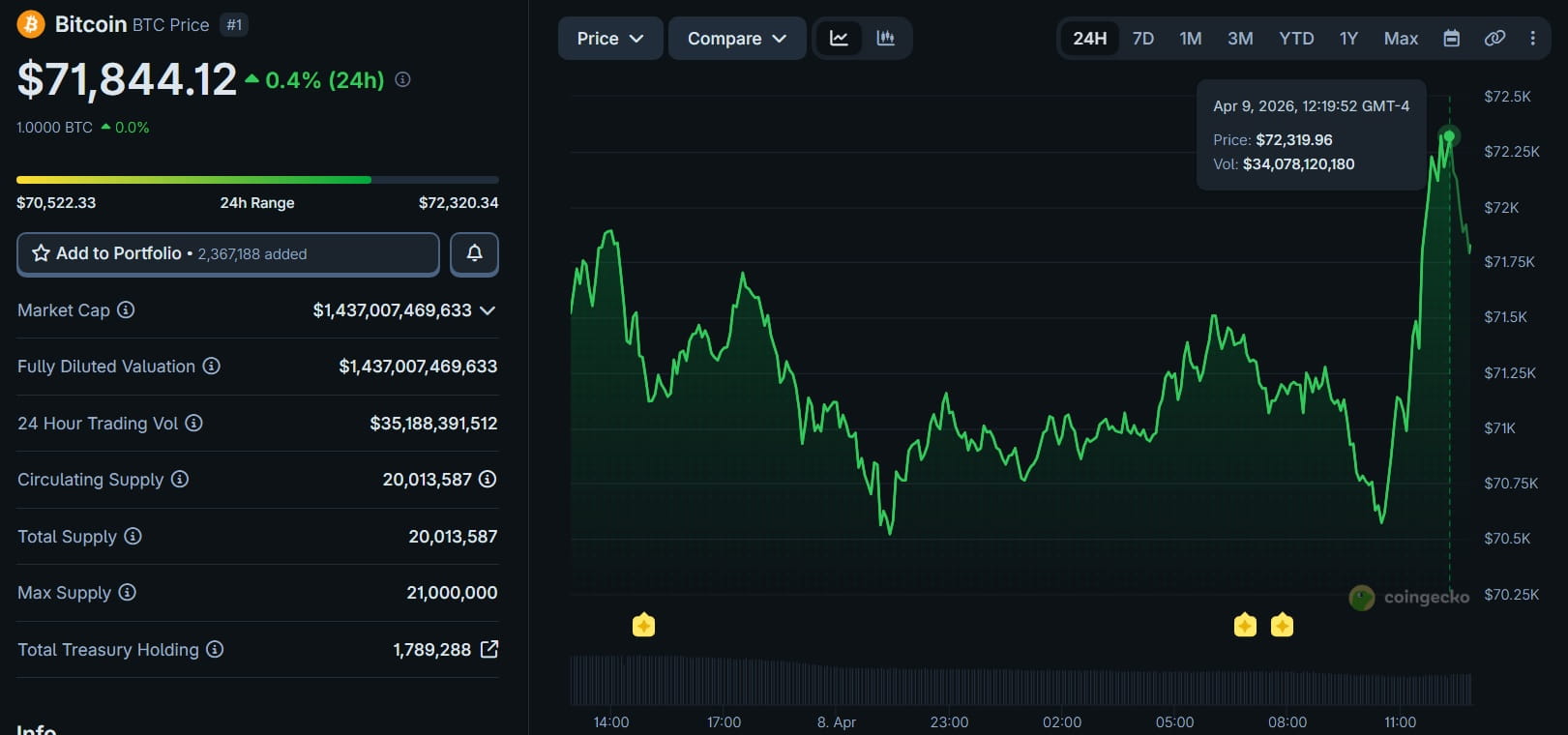1568x735 pixels.
Task: Select the Max time range
Action: 1400,39
